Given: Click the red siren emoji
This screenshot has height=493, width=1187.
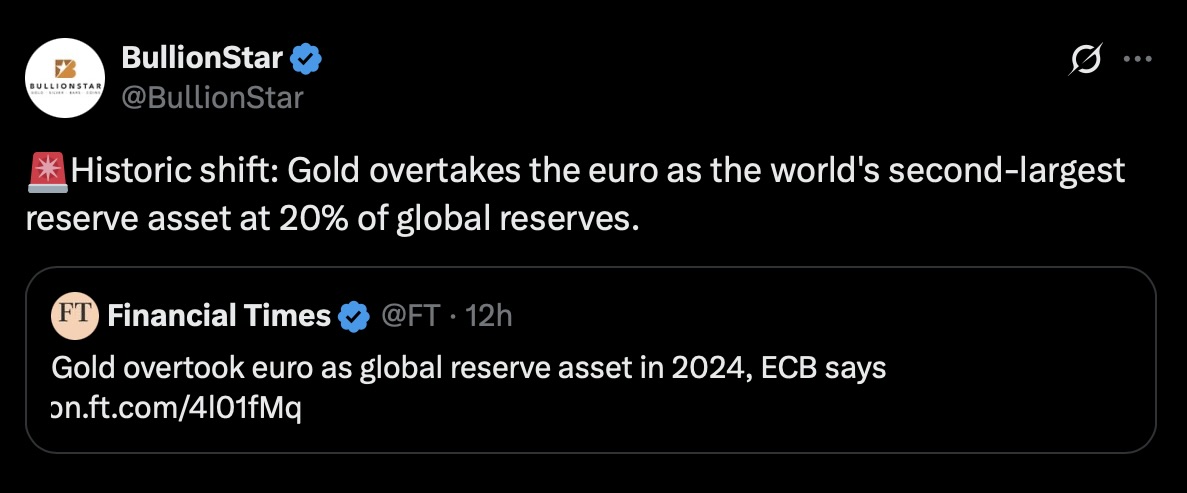Looking at the screenshot, I should pos(47,172).
